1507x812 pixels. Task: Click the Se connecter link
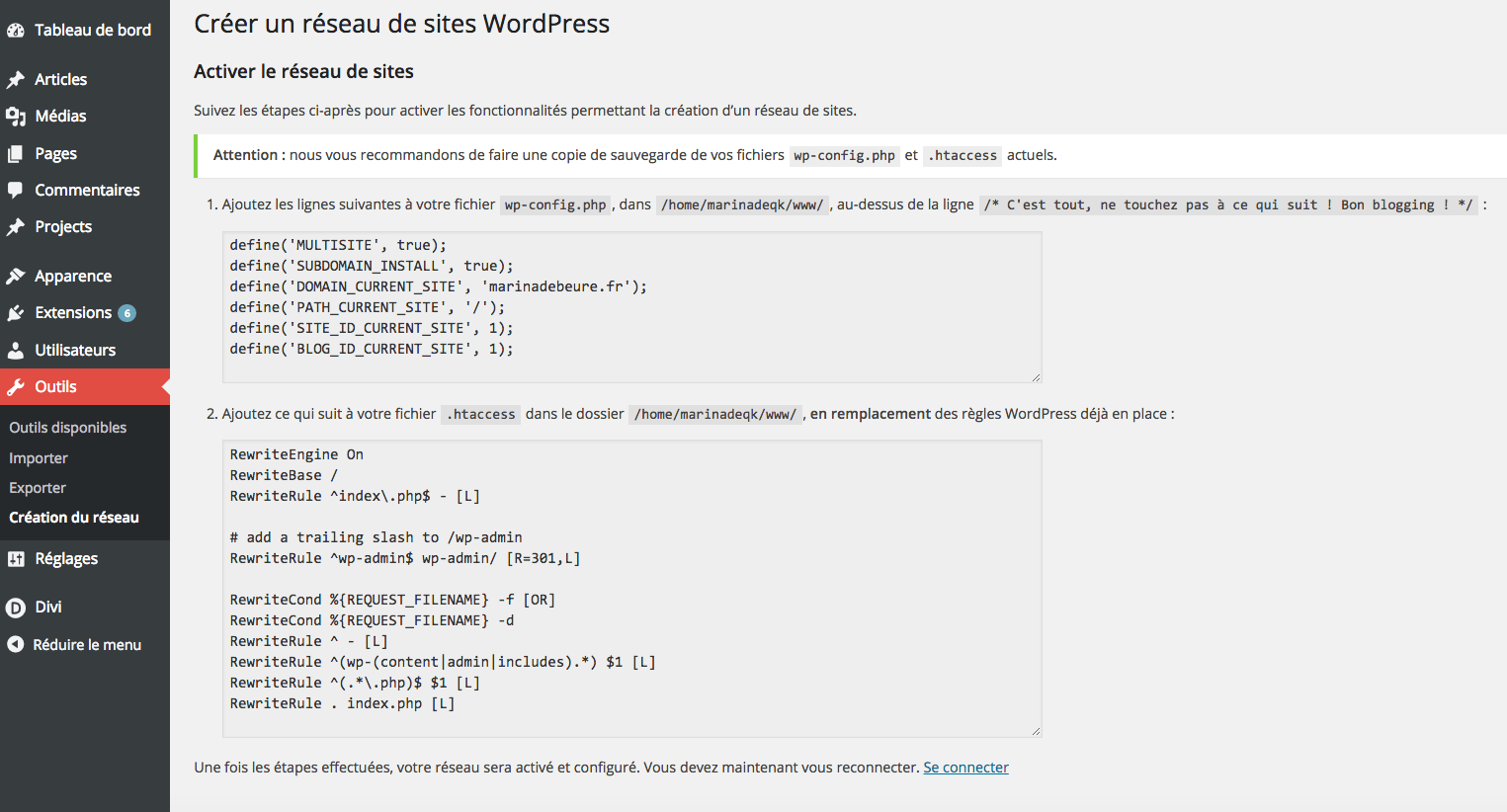pyautogui.click(x=965, y=767)
